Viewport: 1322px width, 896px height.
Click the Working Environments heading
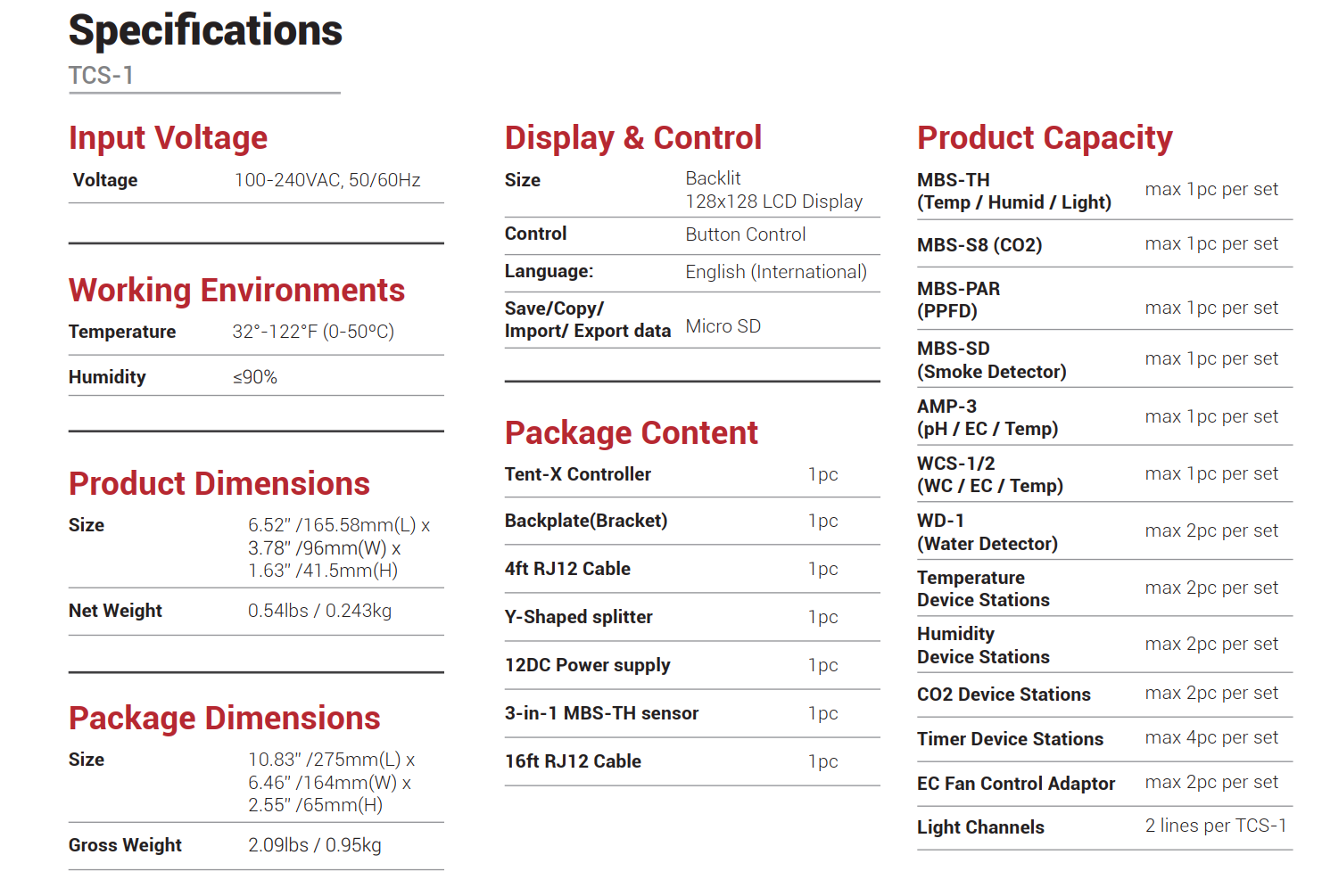pos(236,291)
